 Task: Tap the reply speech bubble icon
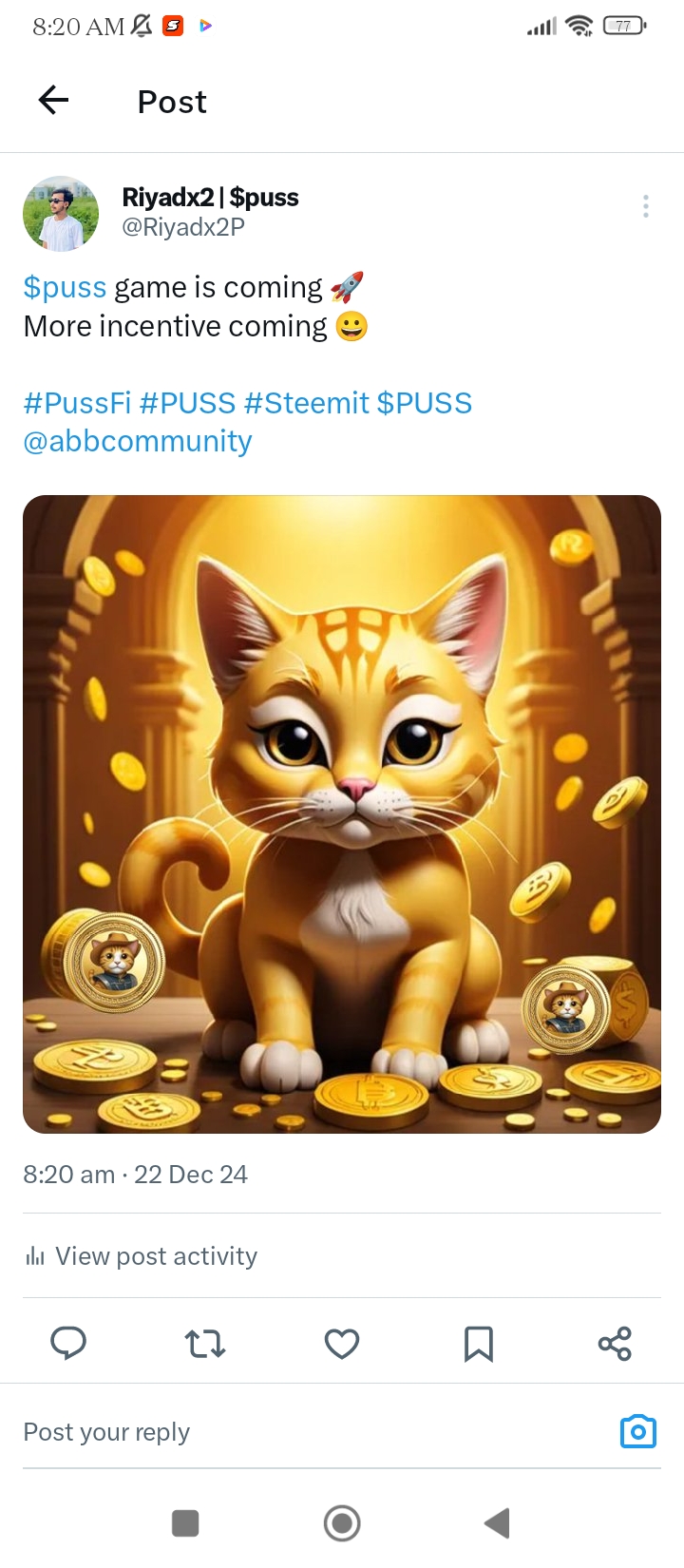click(x=68, y=1343)
